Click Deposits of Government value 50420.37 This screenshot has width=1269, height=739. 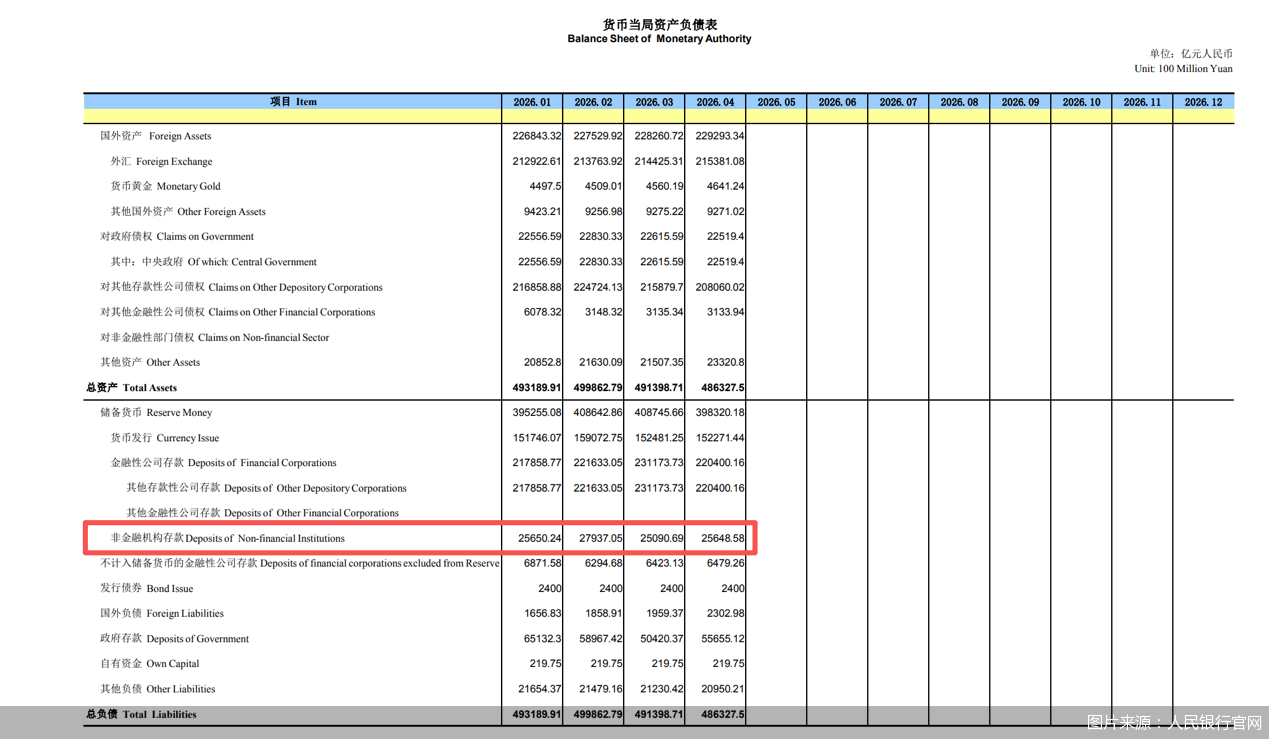[x=662, y=639]
